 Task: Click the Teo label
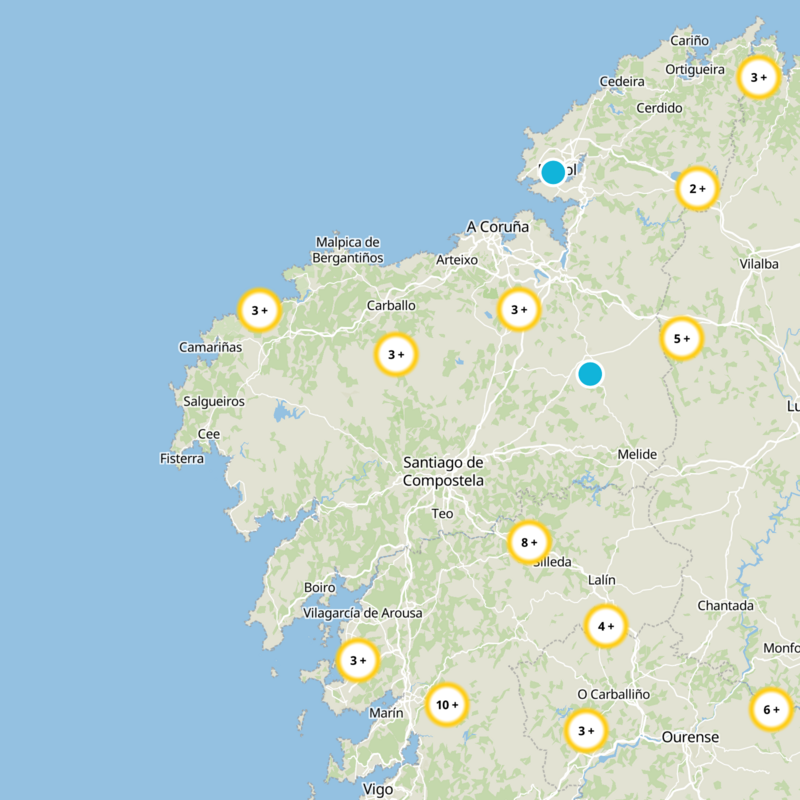tap(442, 514)
